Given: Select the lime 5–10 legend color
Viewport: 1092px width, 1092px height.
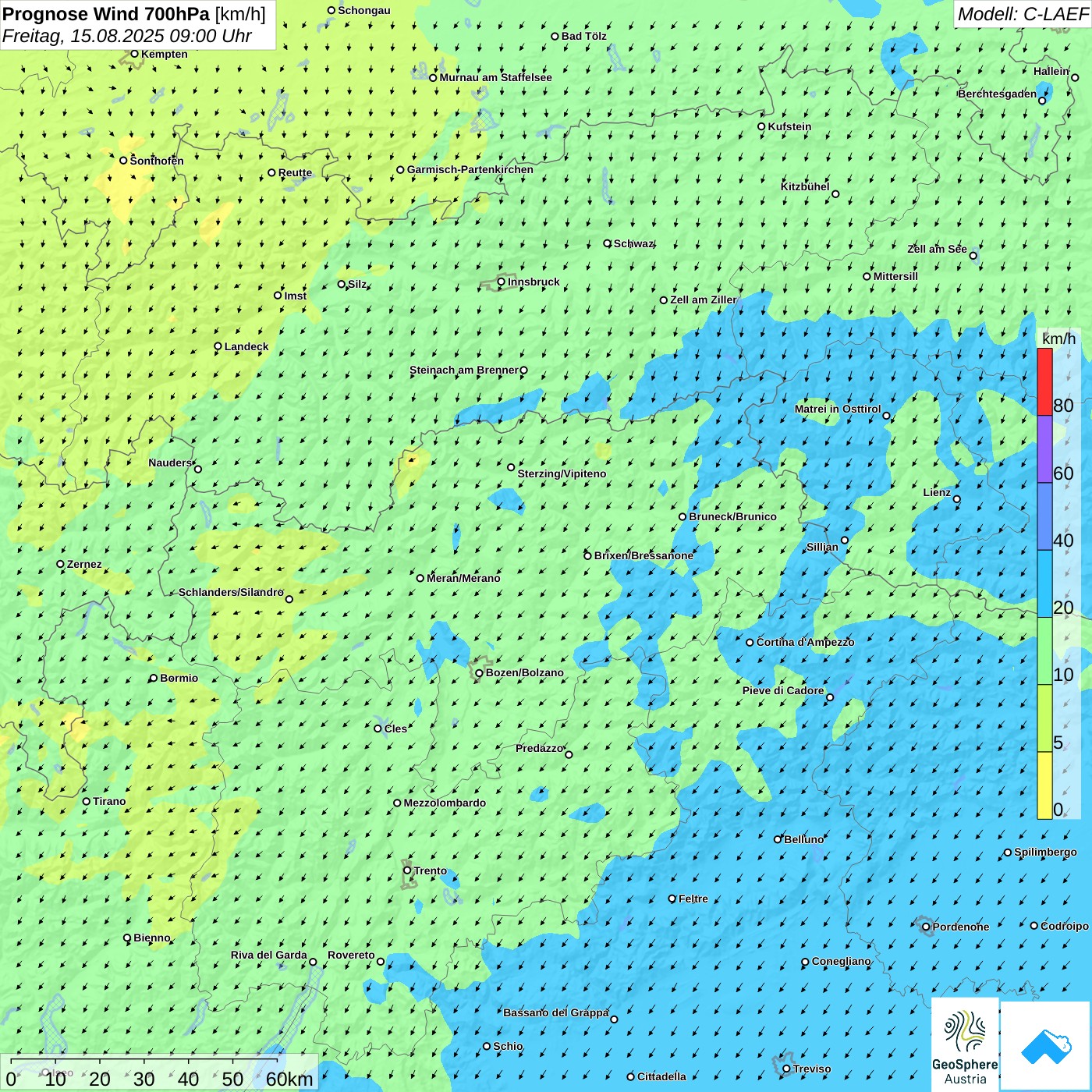Looking at the screenshot, I should point(1044,718).
